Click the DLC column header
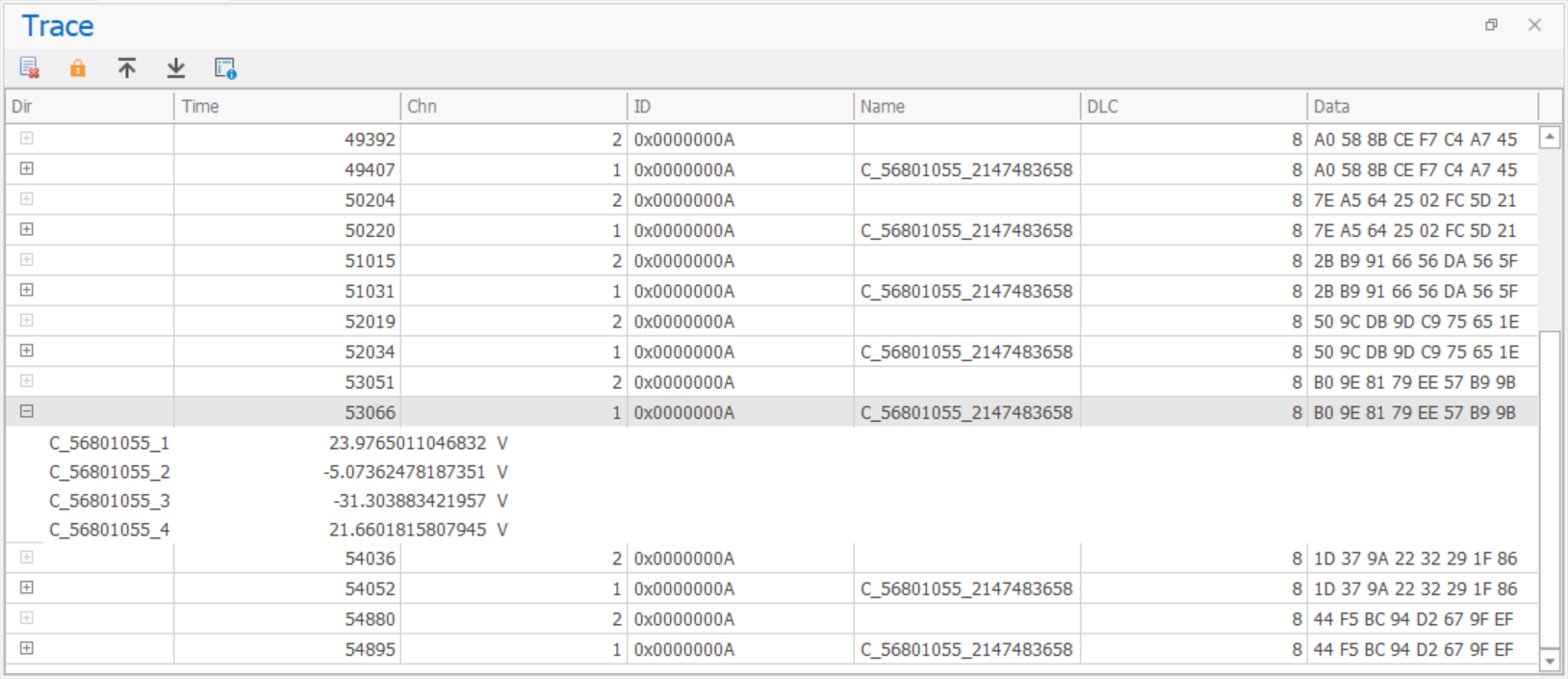The height and width of the screenshot is (679, 1568). click(1193, 106)
